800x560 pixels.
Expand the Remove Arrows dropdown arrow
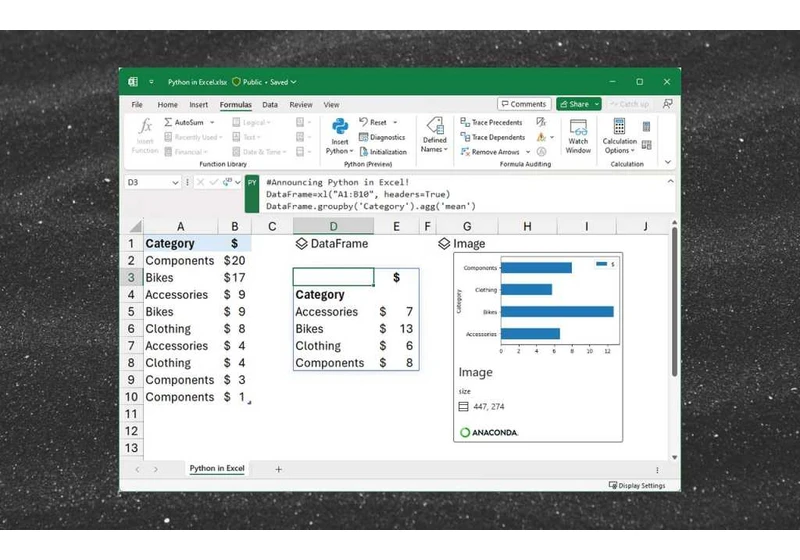(528, 152)
